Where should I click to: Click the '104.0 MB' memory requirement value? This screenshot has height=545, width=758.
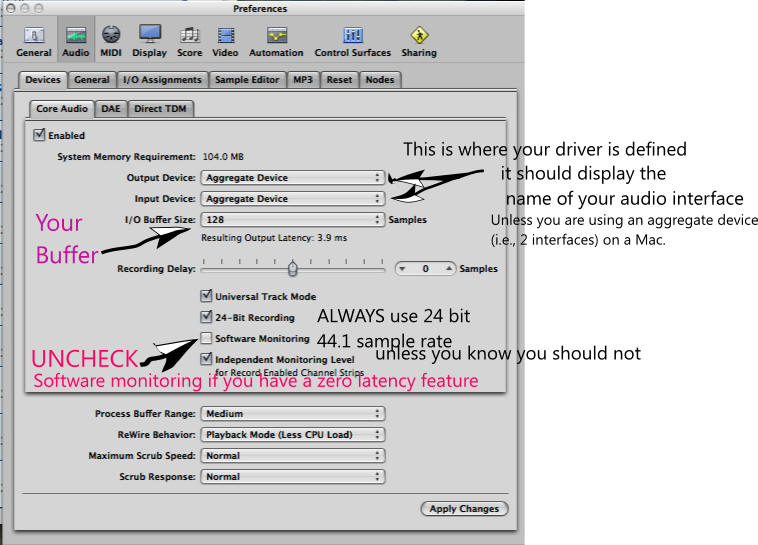tap(223, 157)
